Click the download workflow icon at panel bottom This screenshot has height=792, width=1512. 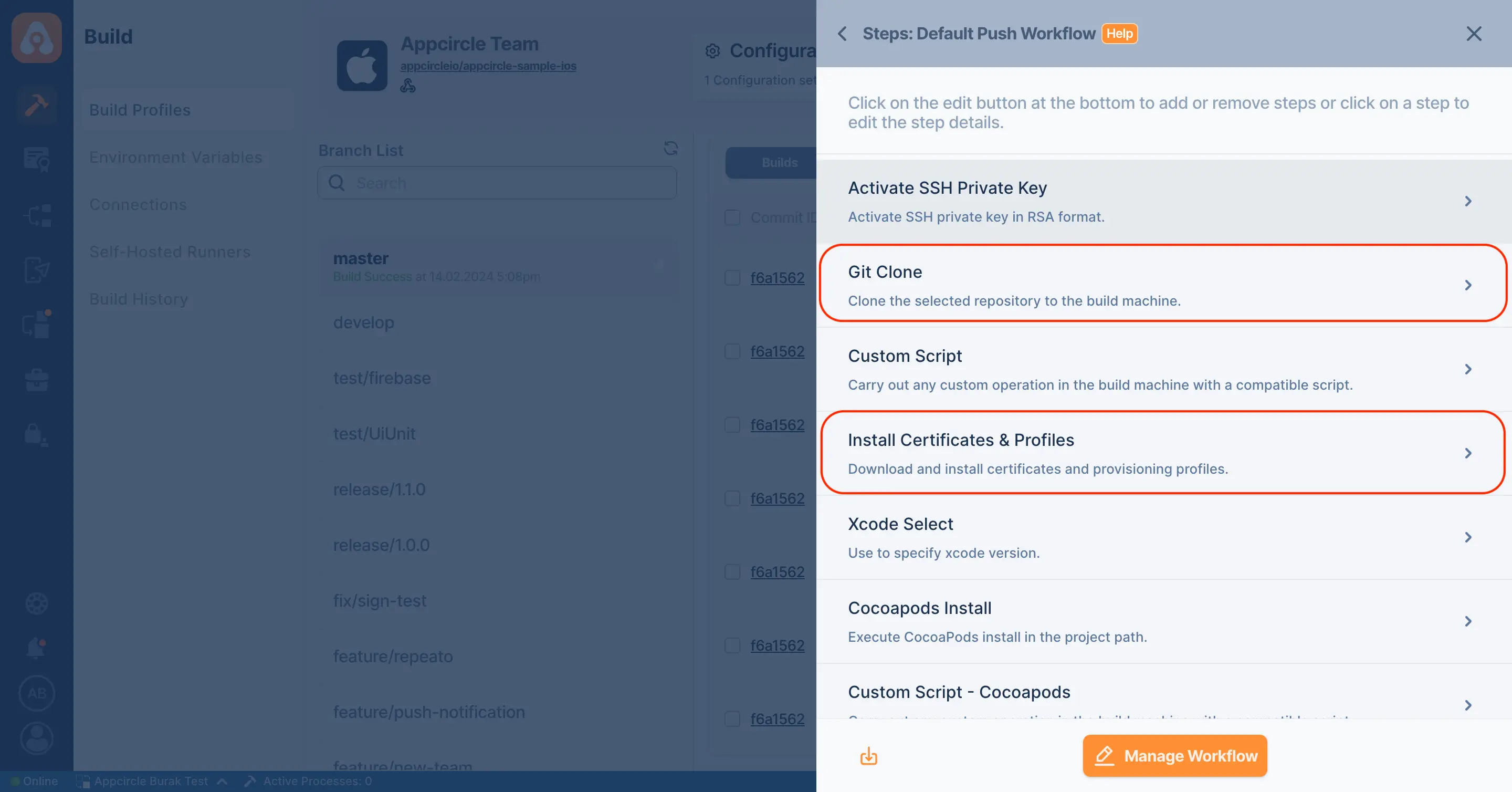pyautogui.click(x=869, y=756)
